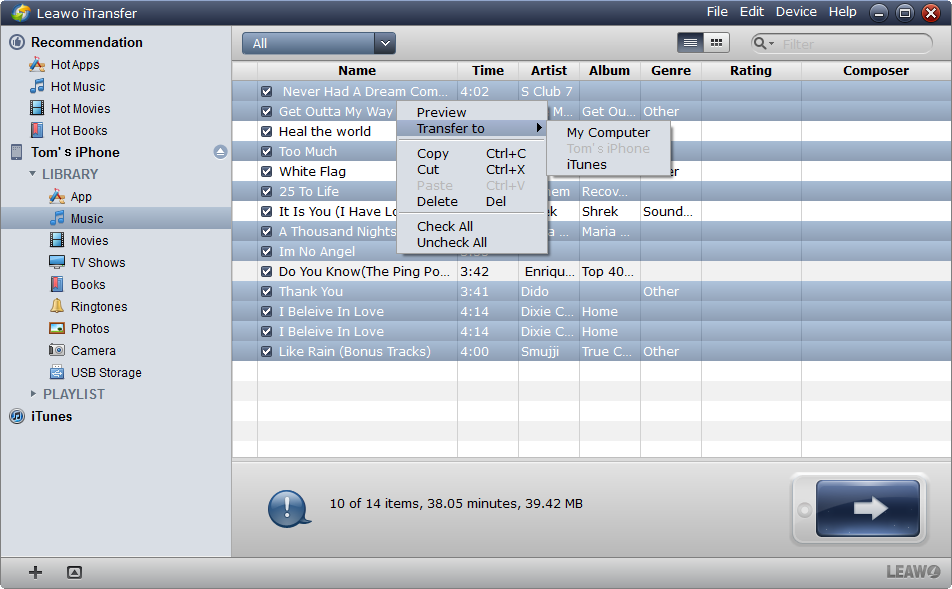The image size is (952, 589).
Task: Open Hot Books icon
Action: coord(37,130)
